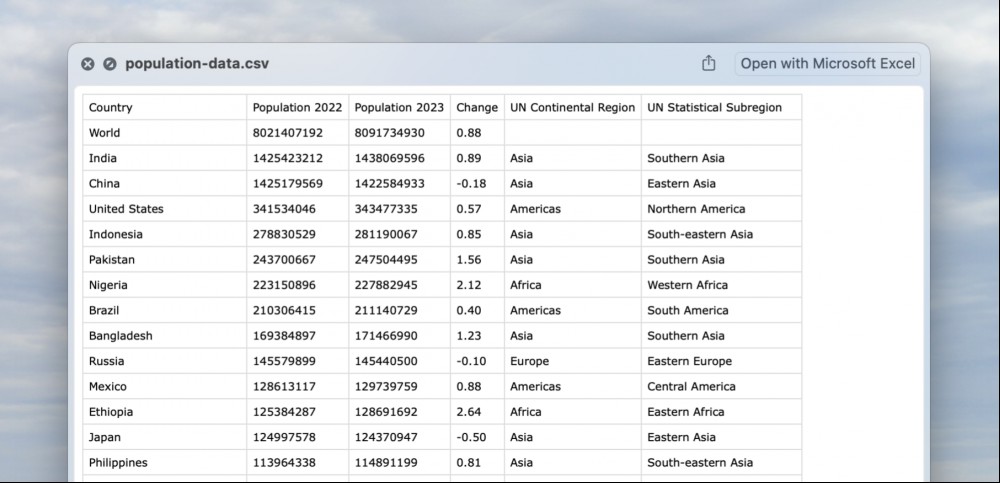Select the Mexico country cell
Viewport: 1000px width, 483px height.
tap(165, 387)
